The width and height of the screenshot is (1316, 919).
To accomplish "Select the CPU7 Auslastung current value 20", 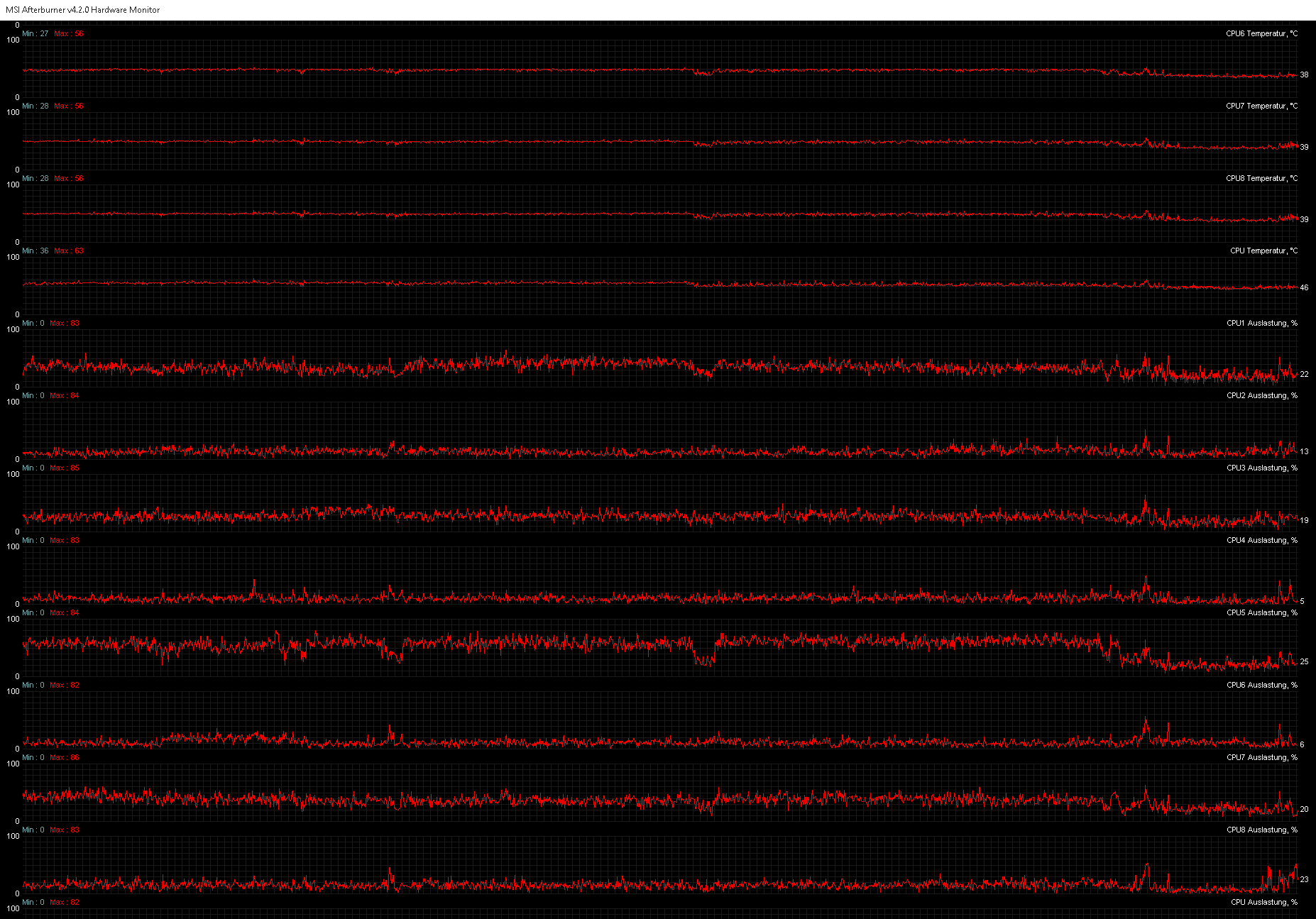I will 1304,809.
